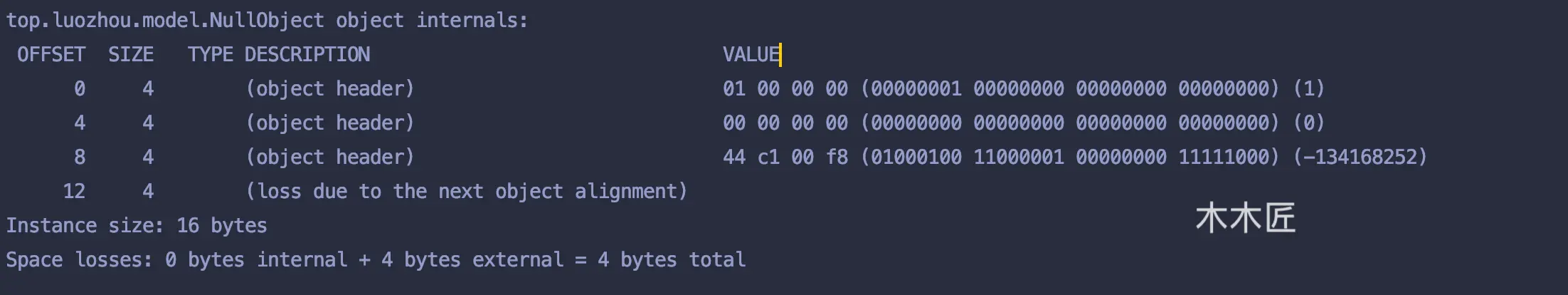
Task: Click object header description at offset 4
Action: pos(330,123)
